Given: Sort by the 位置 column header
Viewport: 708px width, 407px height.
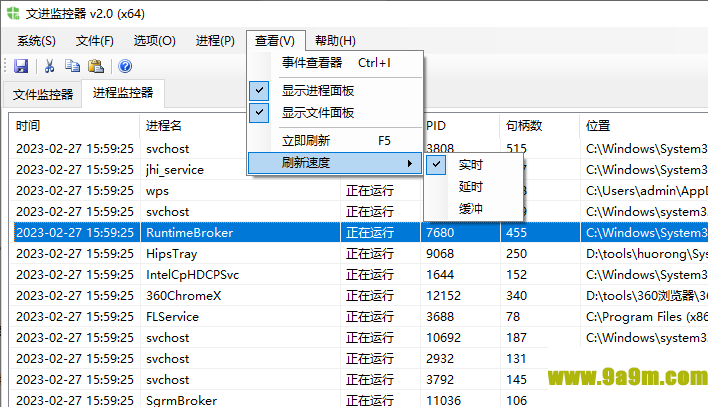Looking at the screenshot, I should click(598, 126).
